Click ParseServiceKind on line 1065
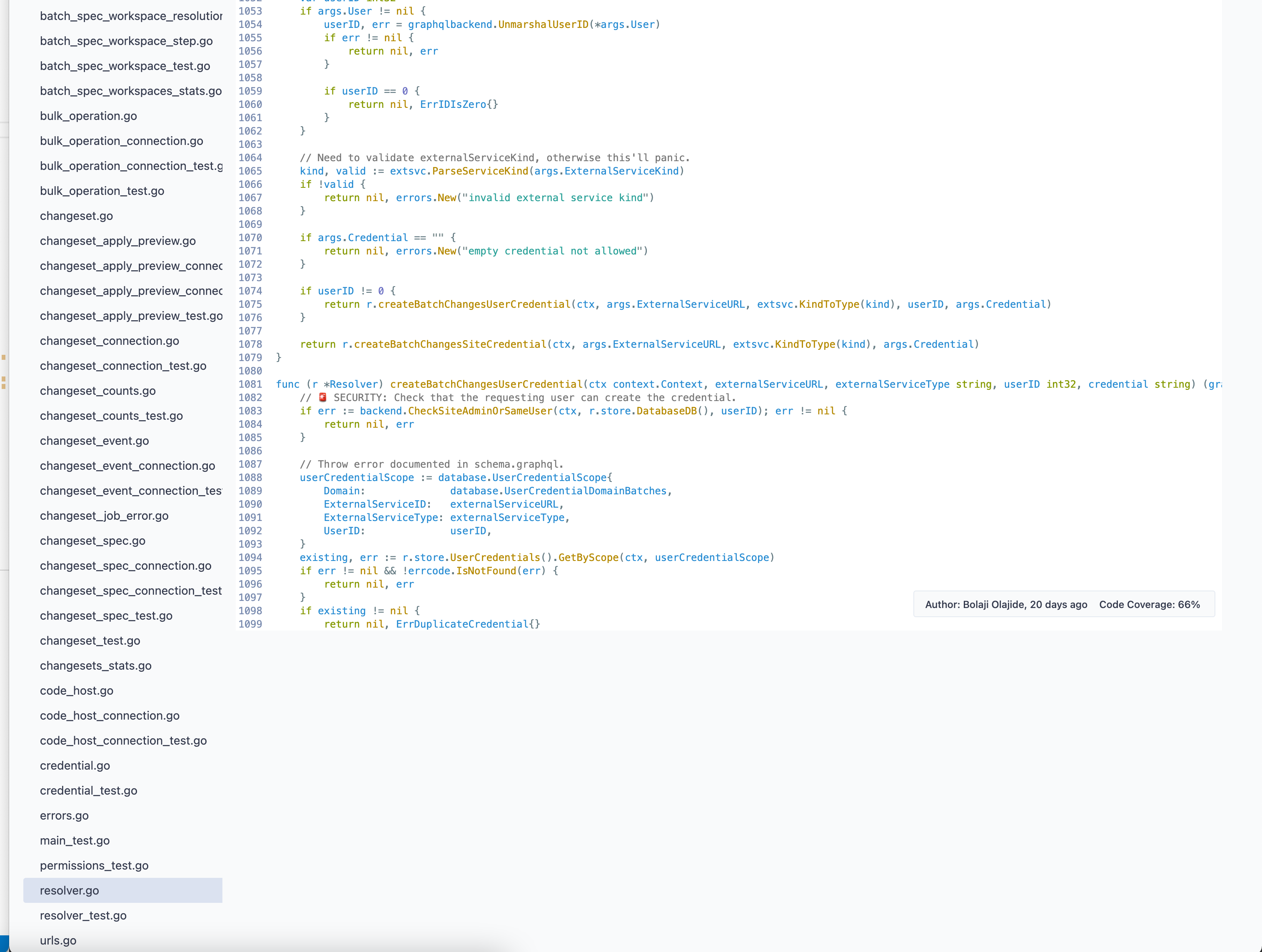The width and height of the screenshot is (1262, 952). [480, 171]
